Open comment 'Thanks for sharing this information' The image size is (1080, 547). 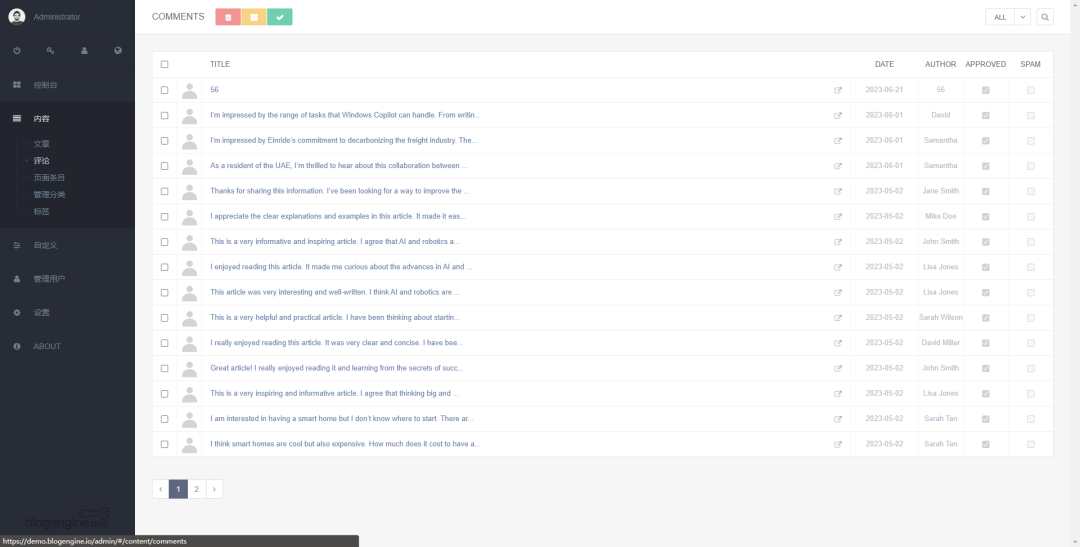coord(340,191)
